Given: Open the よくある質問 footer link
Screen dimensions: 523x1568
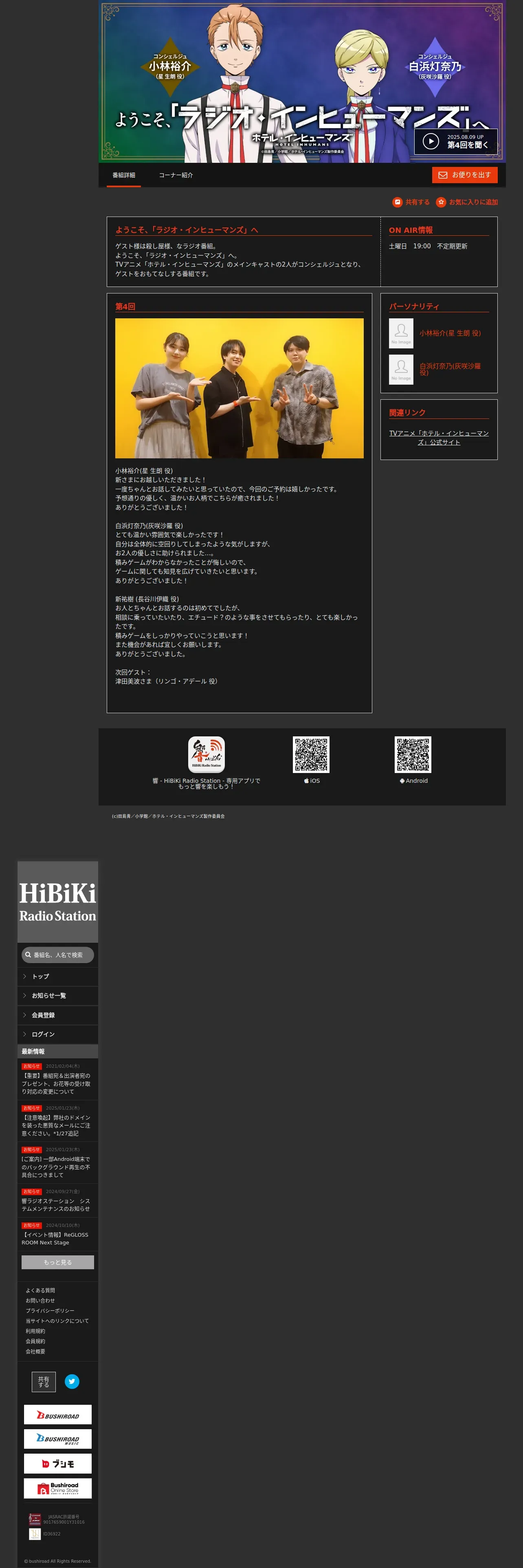Looking at the screenshot, I should [x=40, y=1290].
